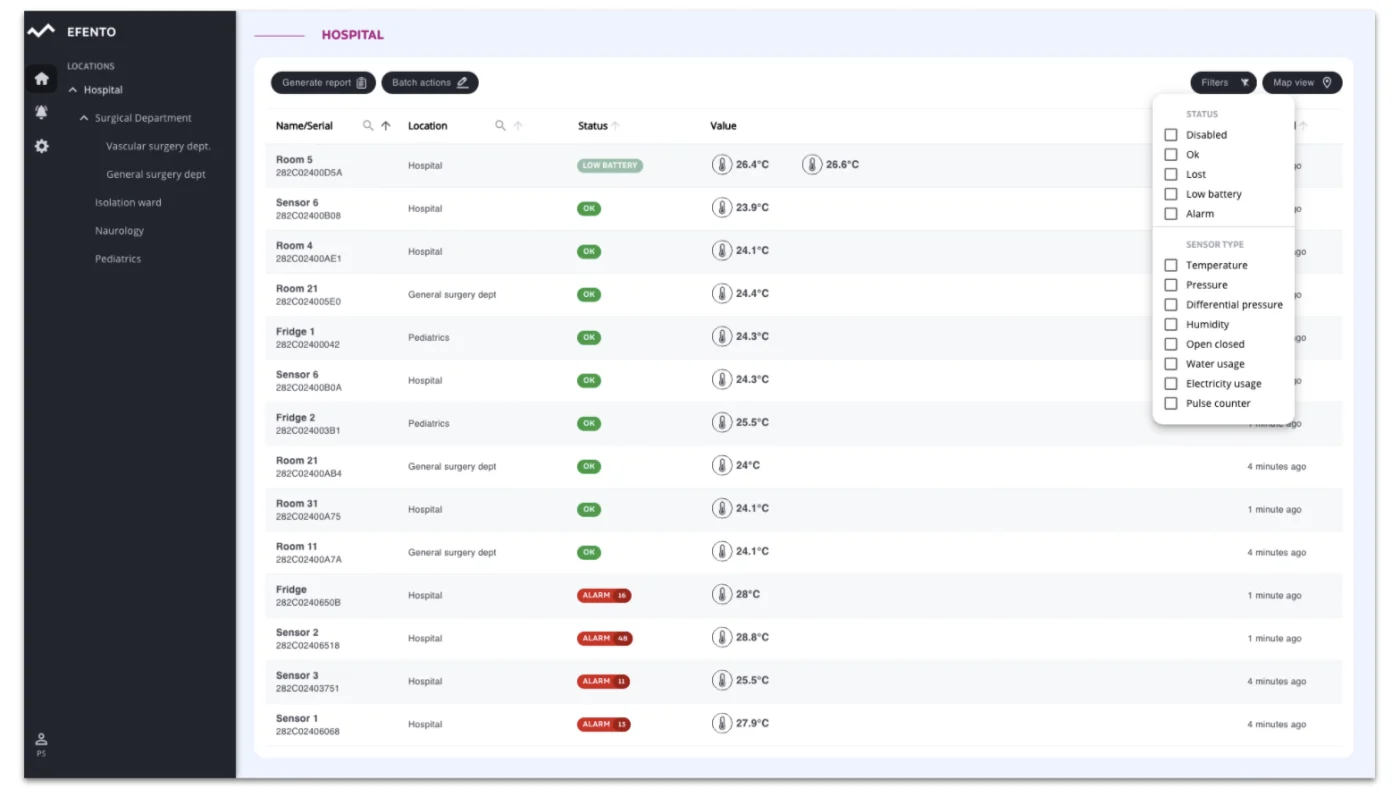Image resolution: width=1400 pixels, height=789 pixels.
Task: Open the alarm bell notifications icon
Action: click(x=41, y=112)
